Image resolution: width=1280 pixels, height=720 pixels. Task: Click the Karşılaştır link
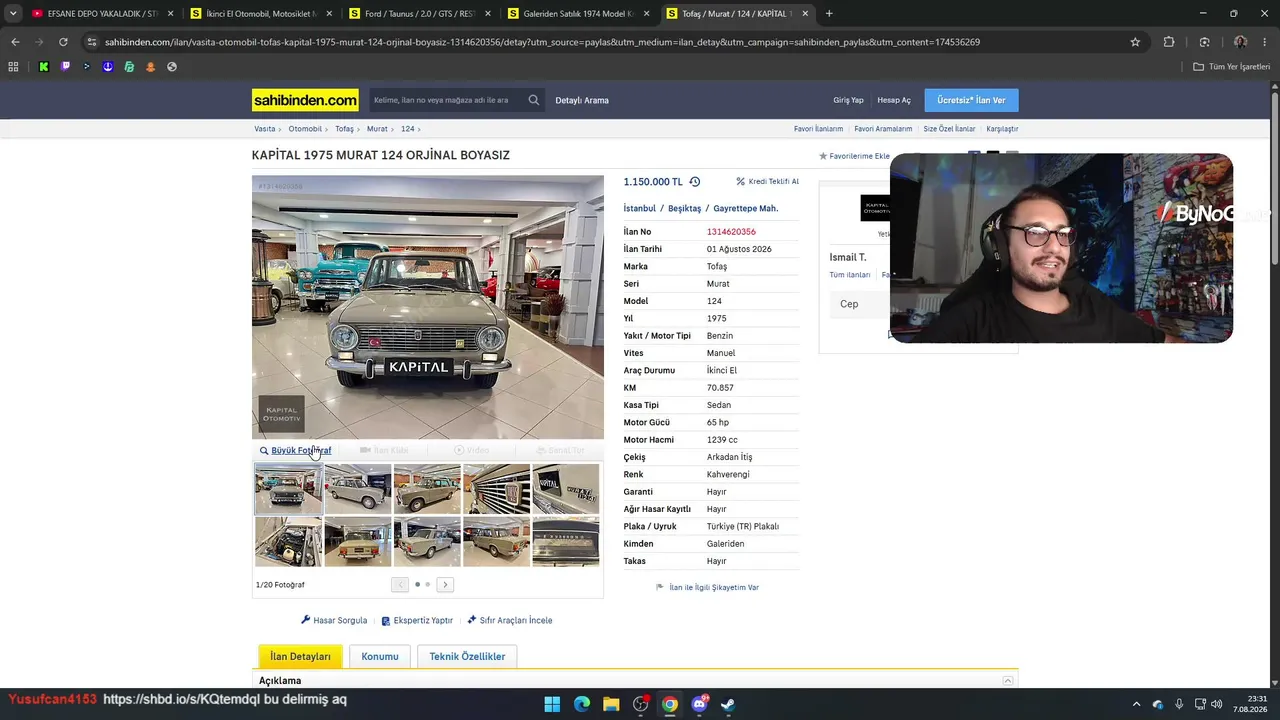click(1002, 129)
